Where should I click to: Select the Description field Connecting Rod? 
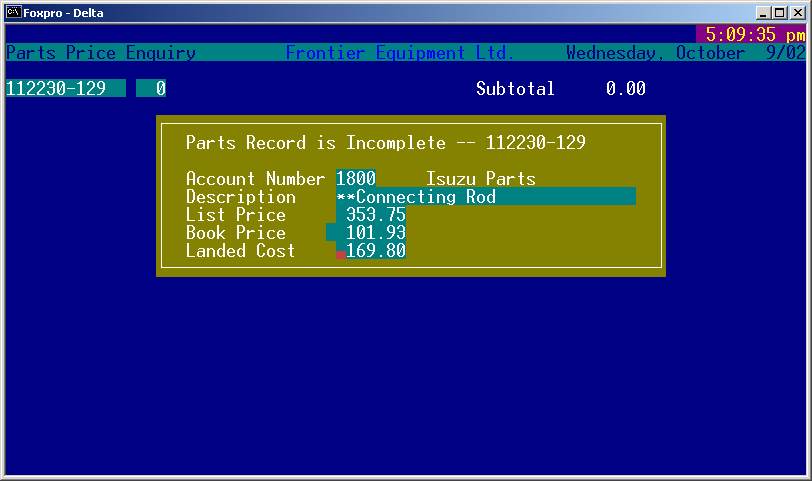pyautogui.click(x=485, y=197)
